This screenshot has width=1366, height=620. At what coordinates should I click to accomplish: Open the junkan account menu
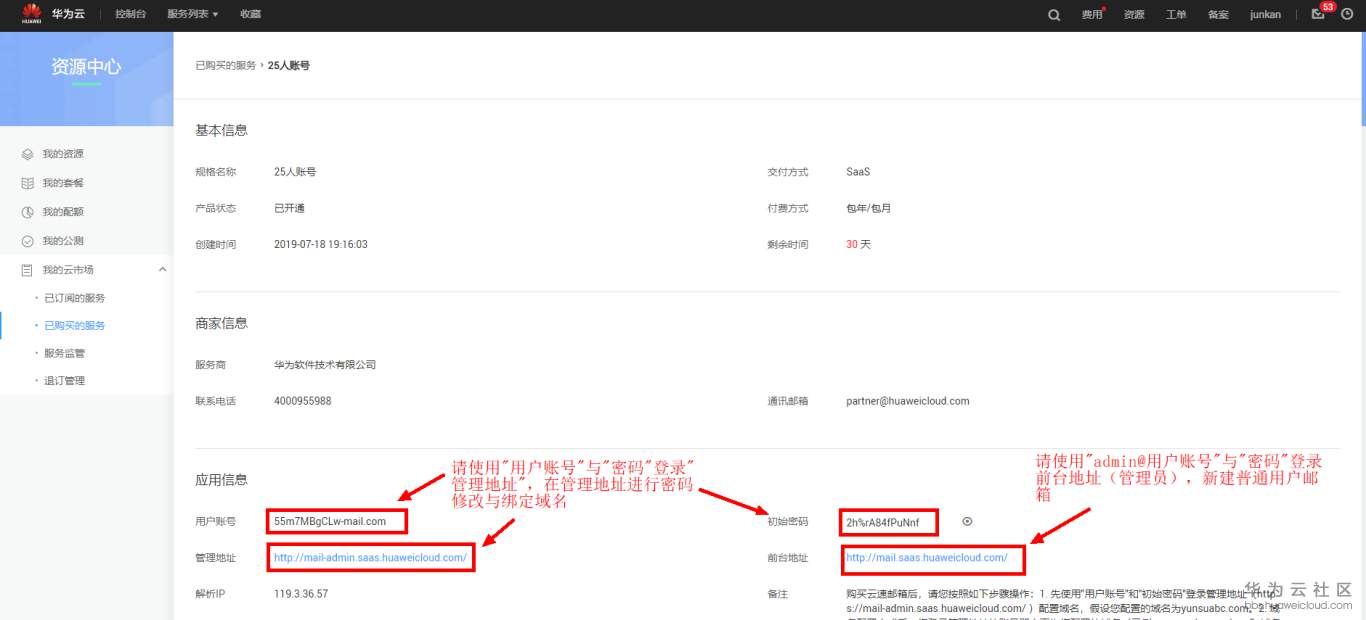coord(1265,15)
